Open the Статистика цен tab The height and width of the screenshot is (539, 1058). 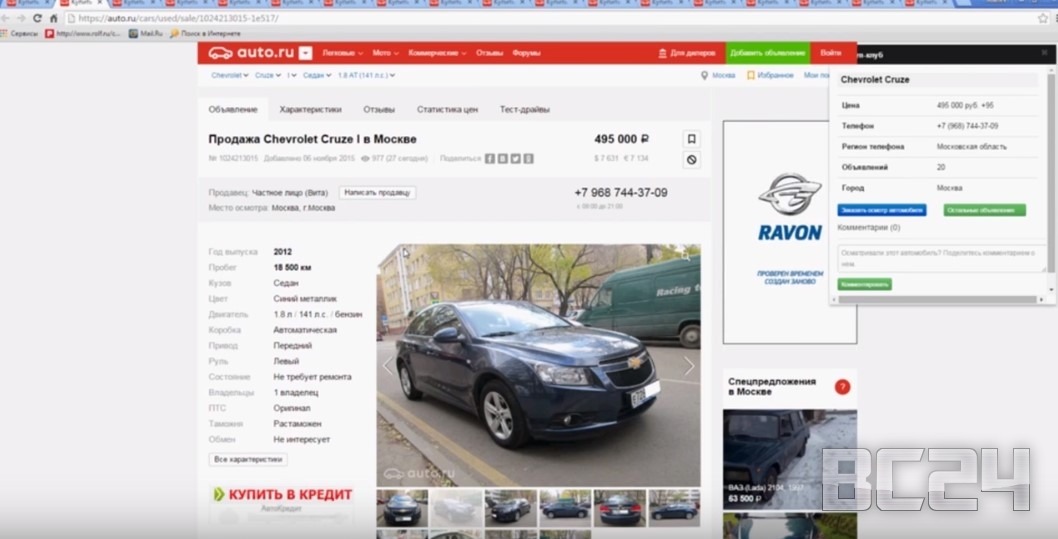(447, 109)
